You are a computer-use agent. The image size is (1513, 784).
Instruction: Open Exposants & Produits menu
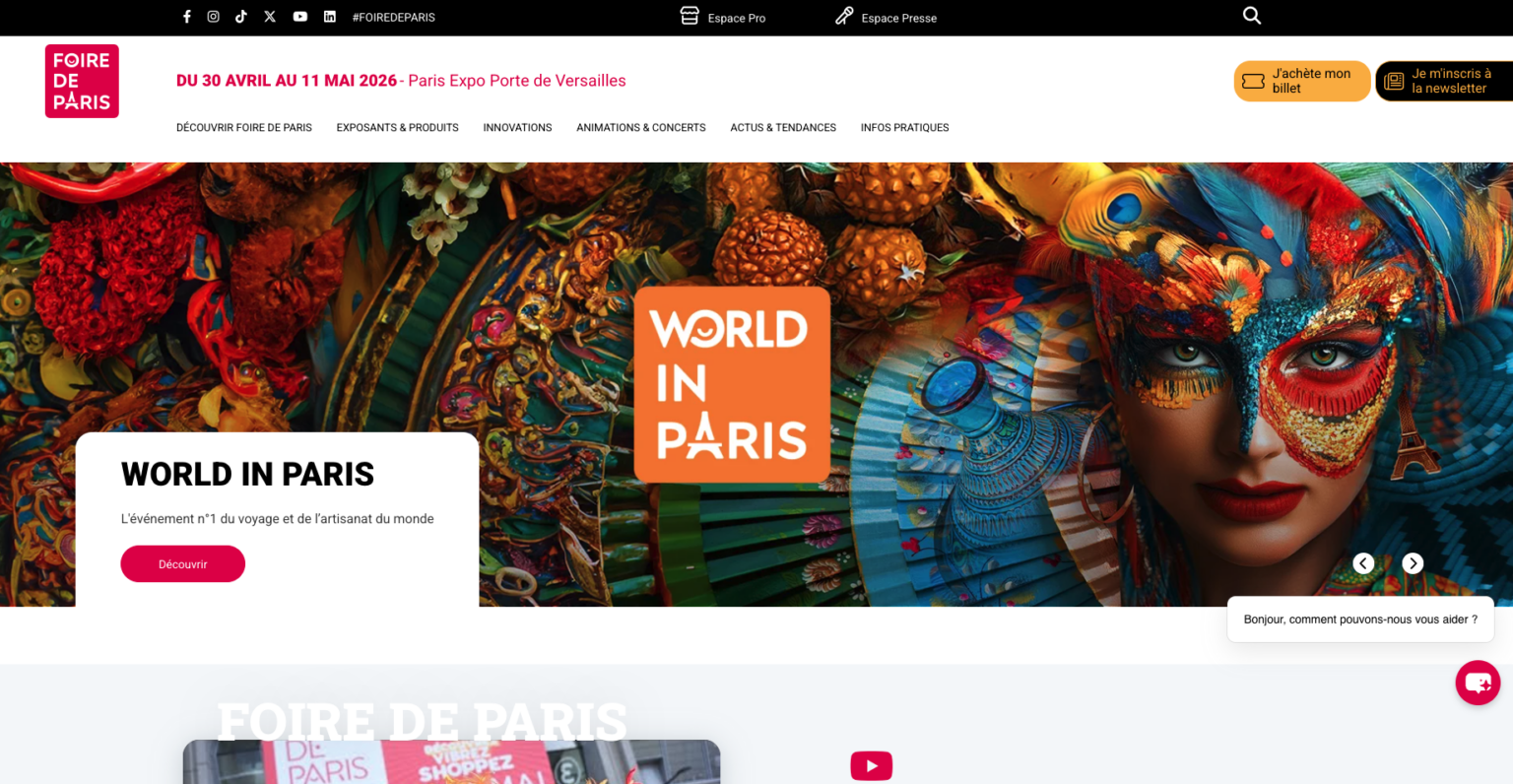[397, 128]
